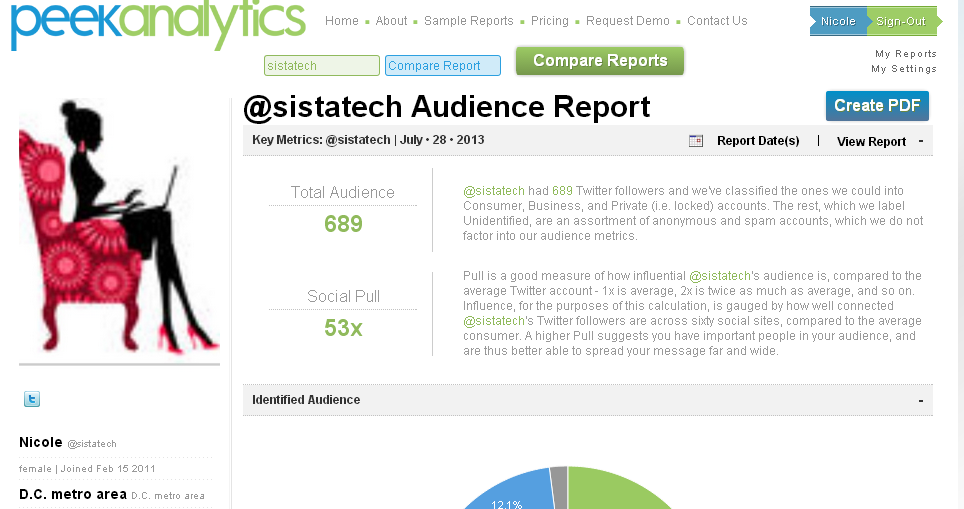This screenshot has height=509, width=964.
Task: Select Request Demo in top navigation
Action: coord(627,21)
